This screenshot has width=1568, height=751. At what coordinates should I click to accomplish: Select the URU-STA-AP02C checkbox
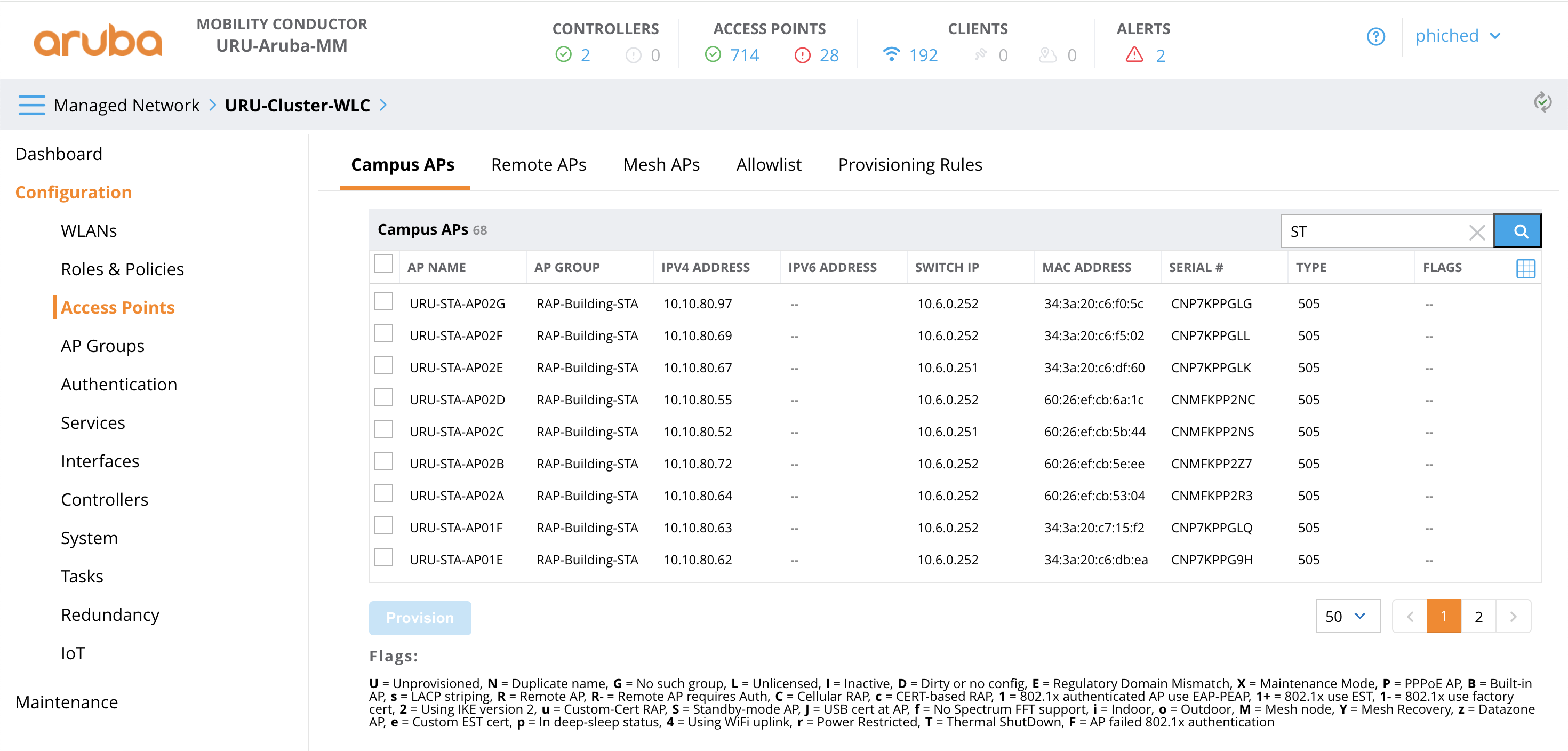[383, 430]
